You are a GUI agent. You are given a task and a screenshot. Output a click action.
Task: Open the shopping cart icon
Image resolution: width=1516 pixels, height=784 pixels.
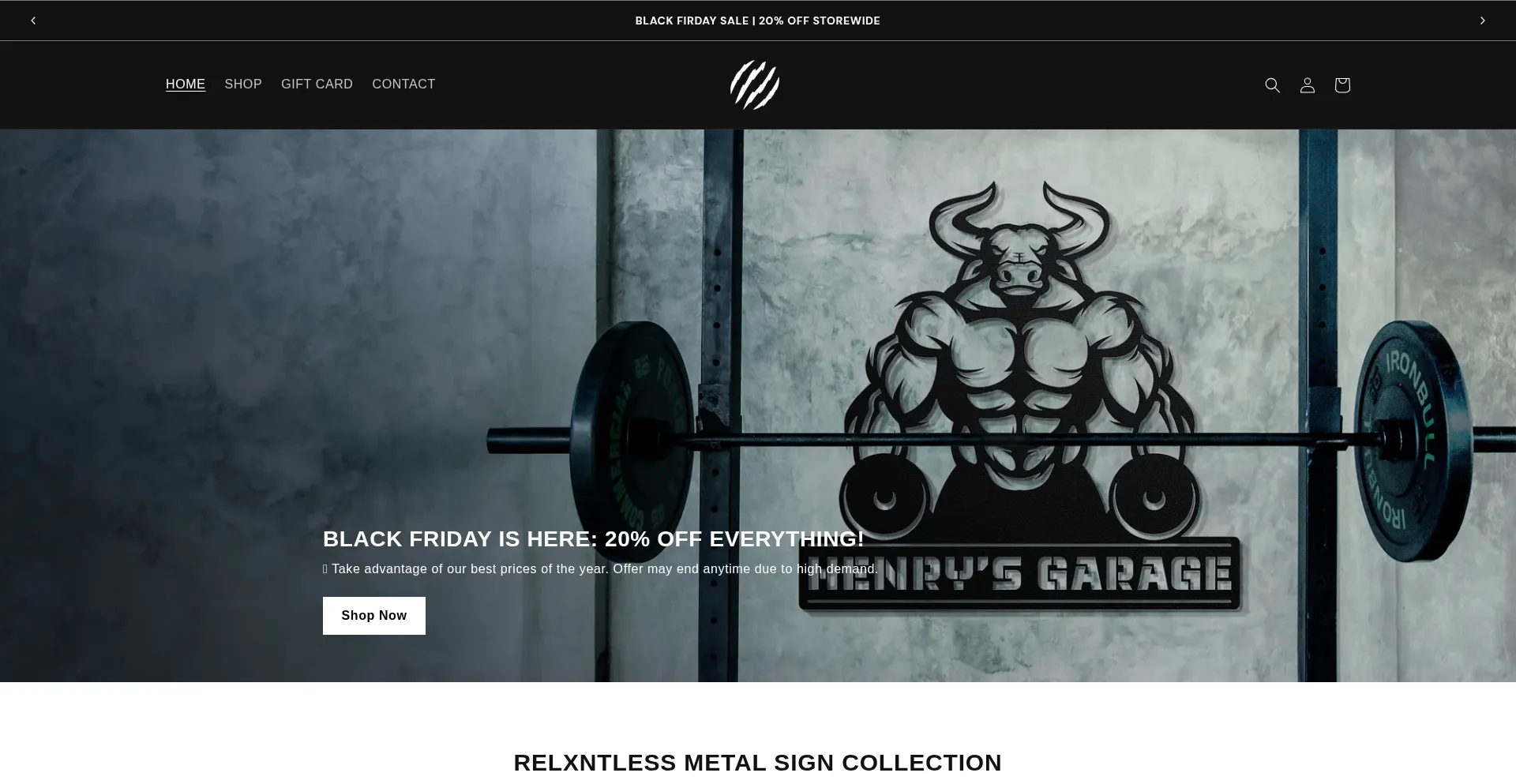1342,85
